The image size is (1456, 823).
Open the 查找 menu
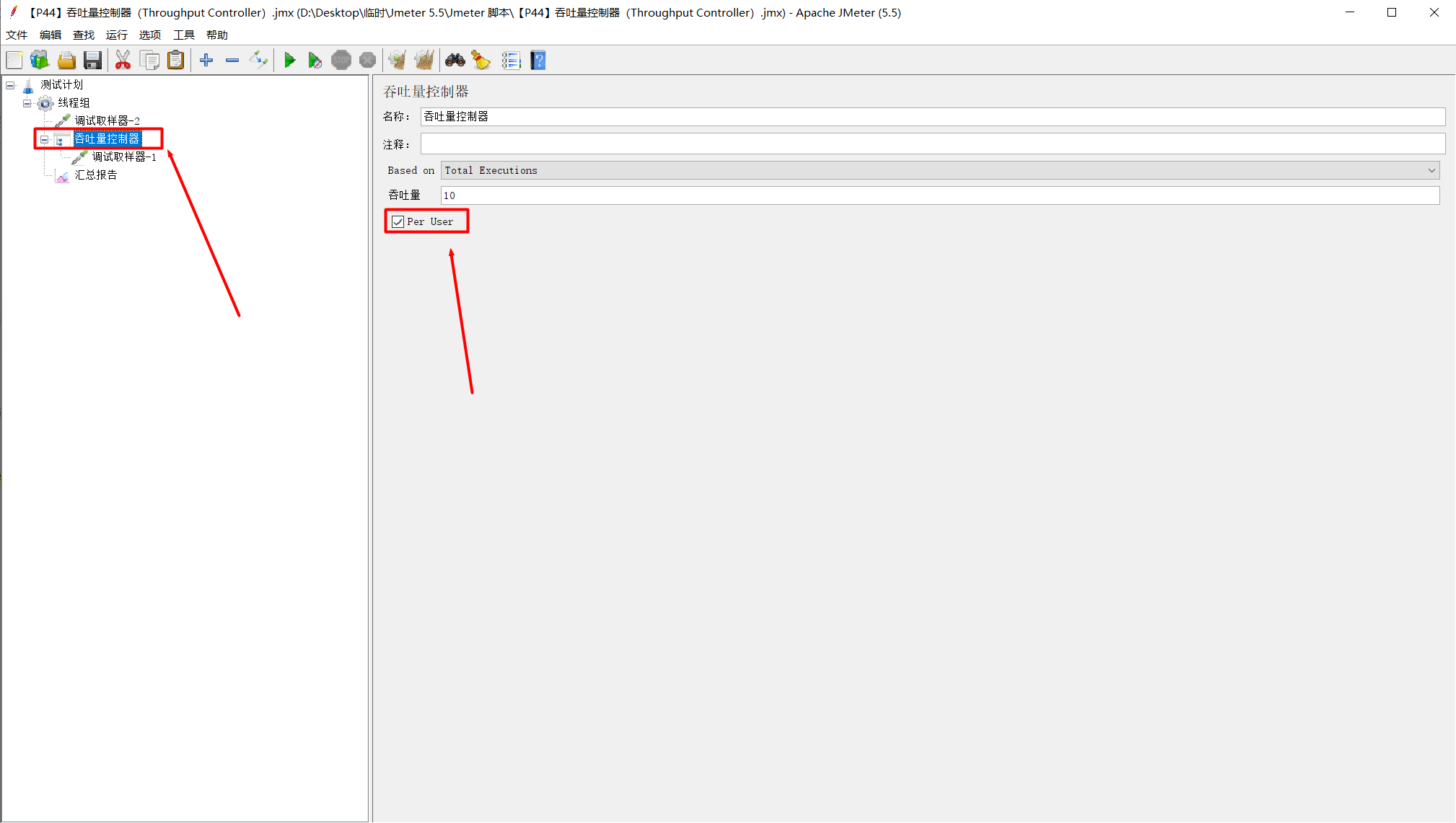(84, 35)
